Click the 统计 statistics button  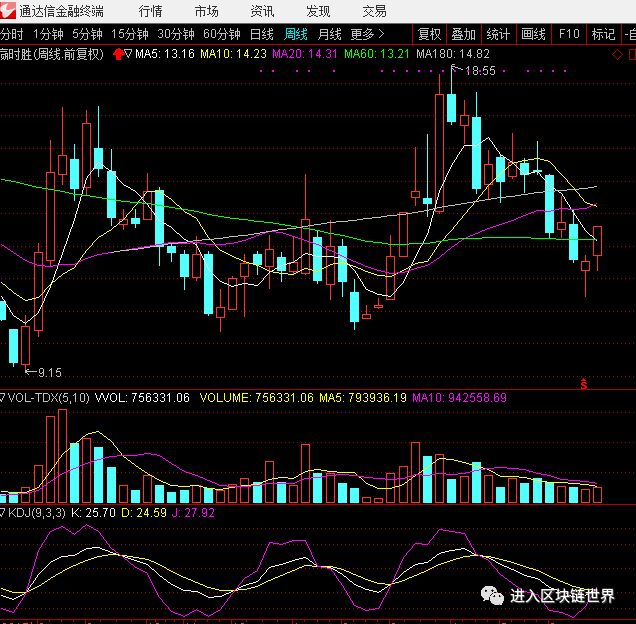[x=498, y=34]
